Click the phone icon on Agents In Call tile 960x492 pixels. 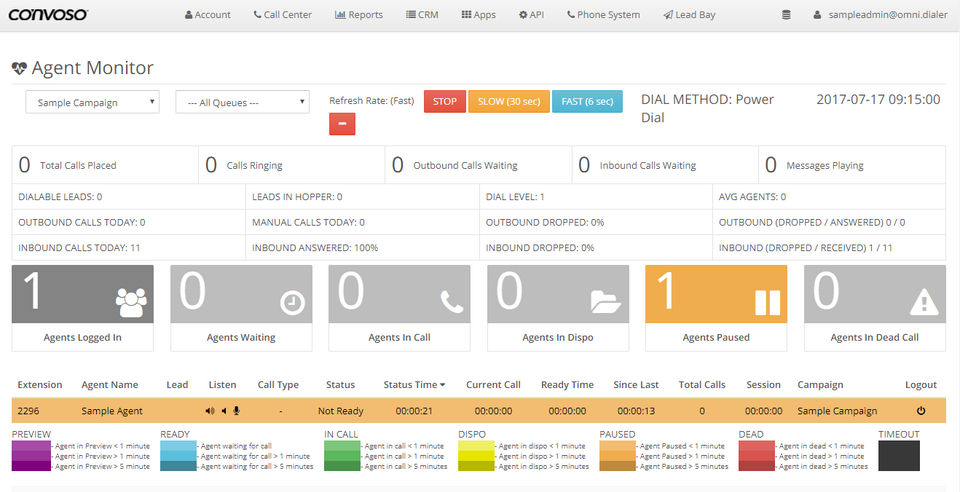(452, 302)
